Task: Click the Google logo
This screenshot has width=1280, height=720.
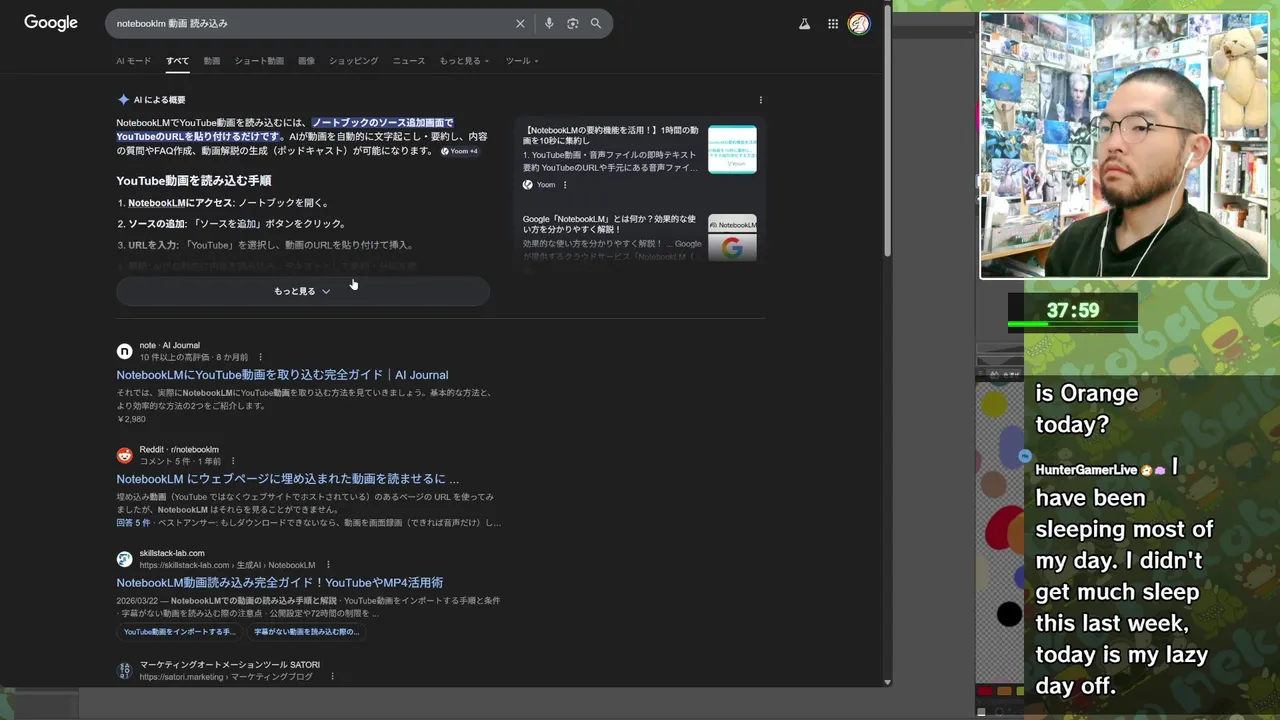Action: point(51,23)
